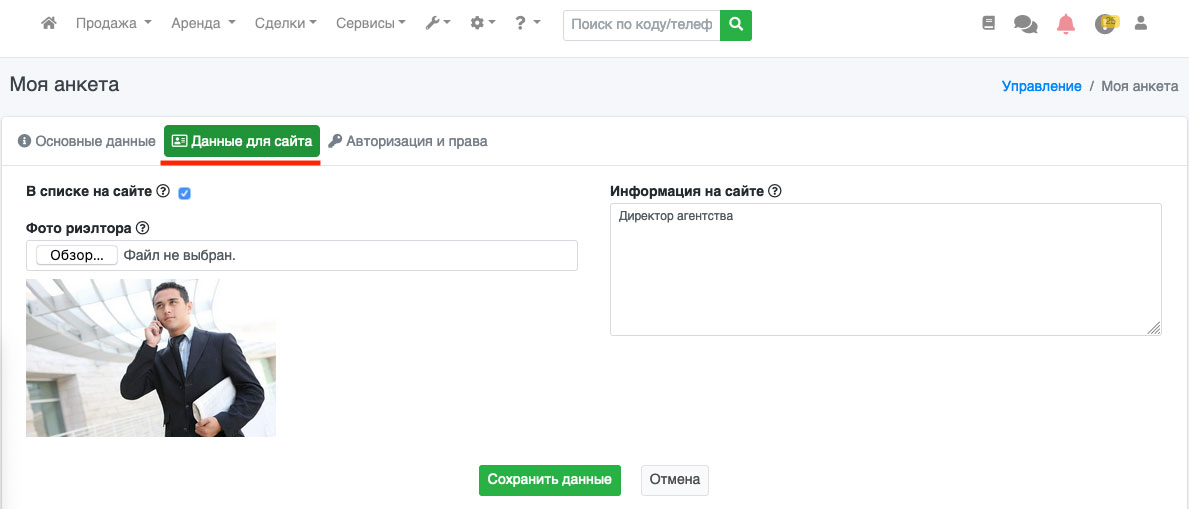Image resolution: width=1189 pixels, height=509 pixels.
Task: Open the wrench tools dropdown
Action: click(x=437, y=23)
